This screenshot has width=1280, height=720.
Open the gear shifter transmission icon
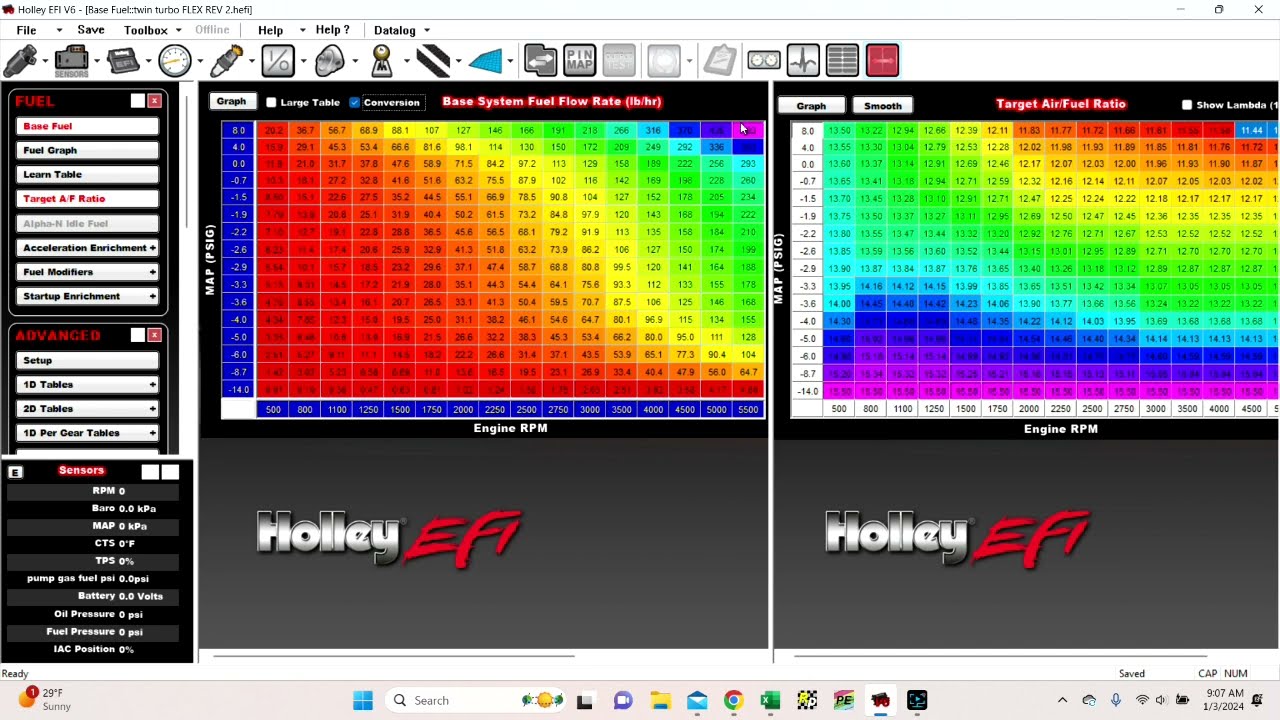click(x=382, y=61)
